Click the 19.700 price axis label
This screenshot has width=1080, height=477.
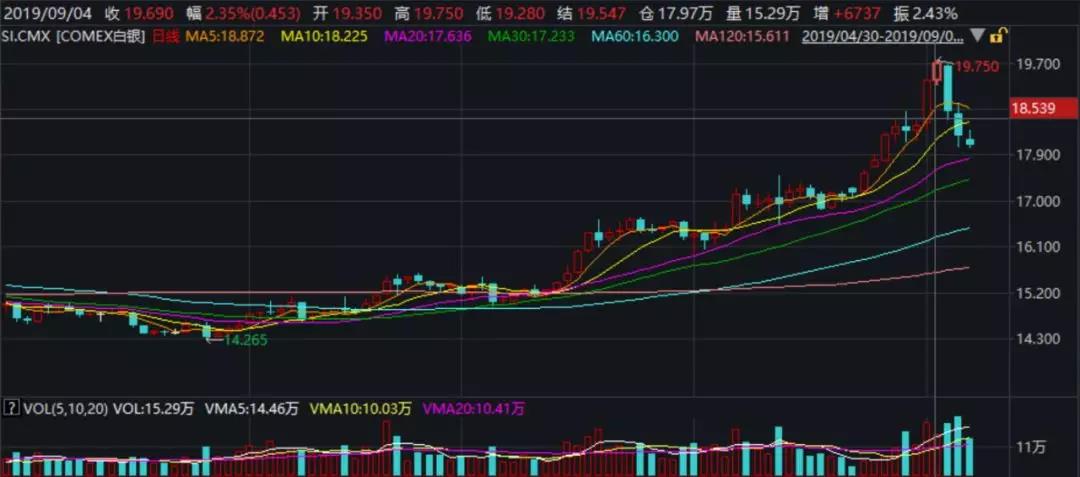(1038, 65)
